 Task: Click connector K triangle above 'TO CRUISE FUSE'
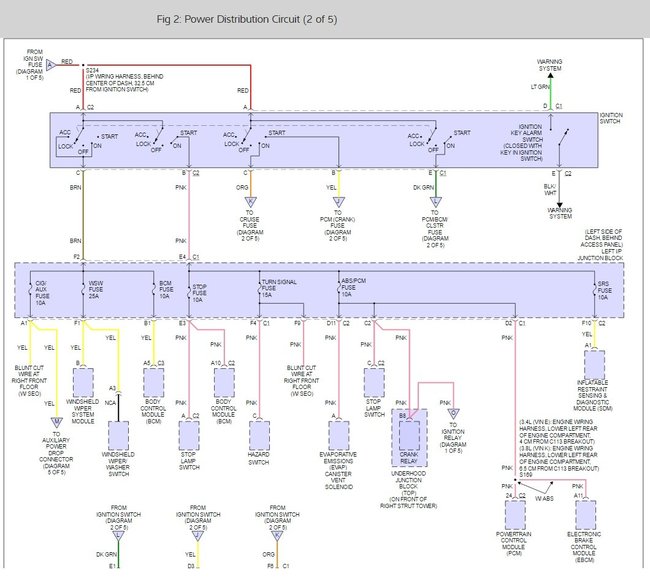point(250,202)
